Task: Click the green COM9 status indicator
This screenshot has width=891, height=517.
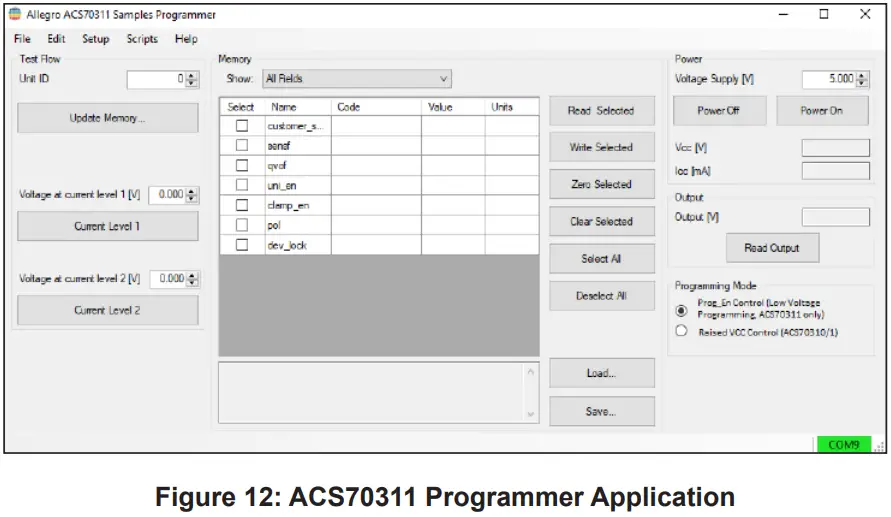Action: click(x=844, y=444)
